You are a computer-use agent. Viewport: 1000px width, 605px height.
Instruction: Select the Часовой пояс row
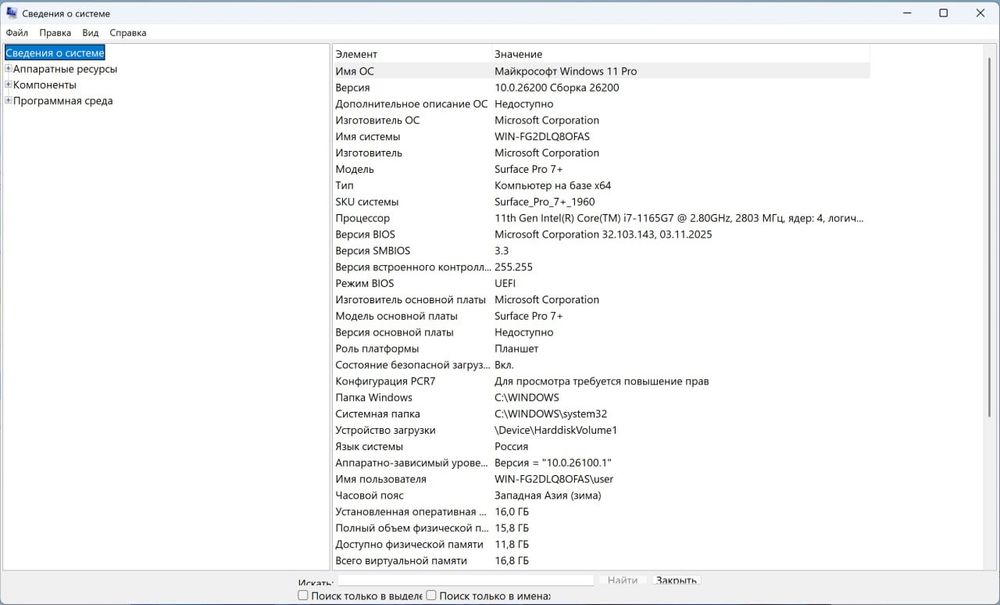601,496
